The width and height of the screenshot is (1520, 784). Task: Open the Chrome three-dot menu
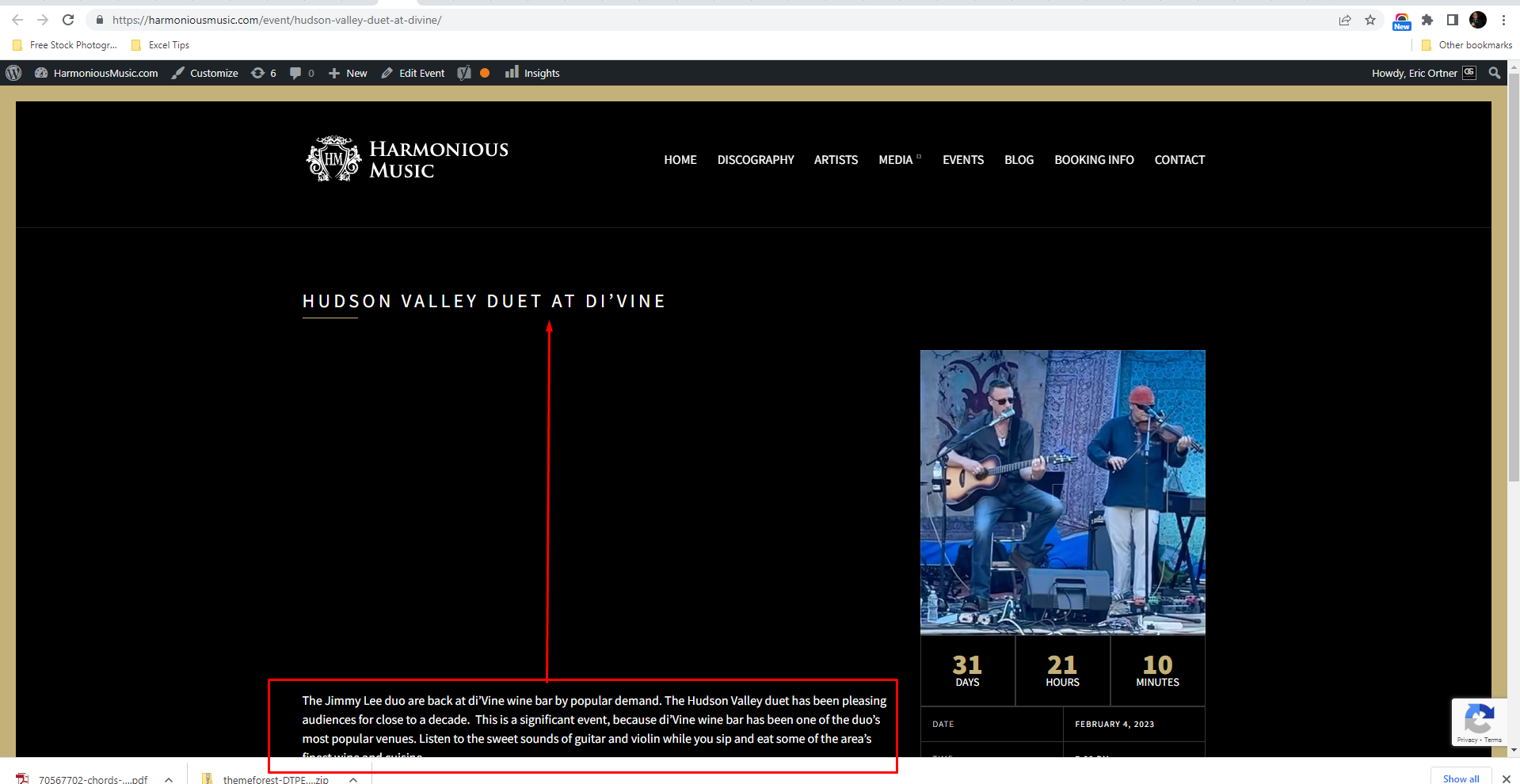pos(1503,20)
